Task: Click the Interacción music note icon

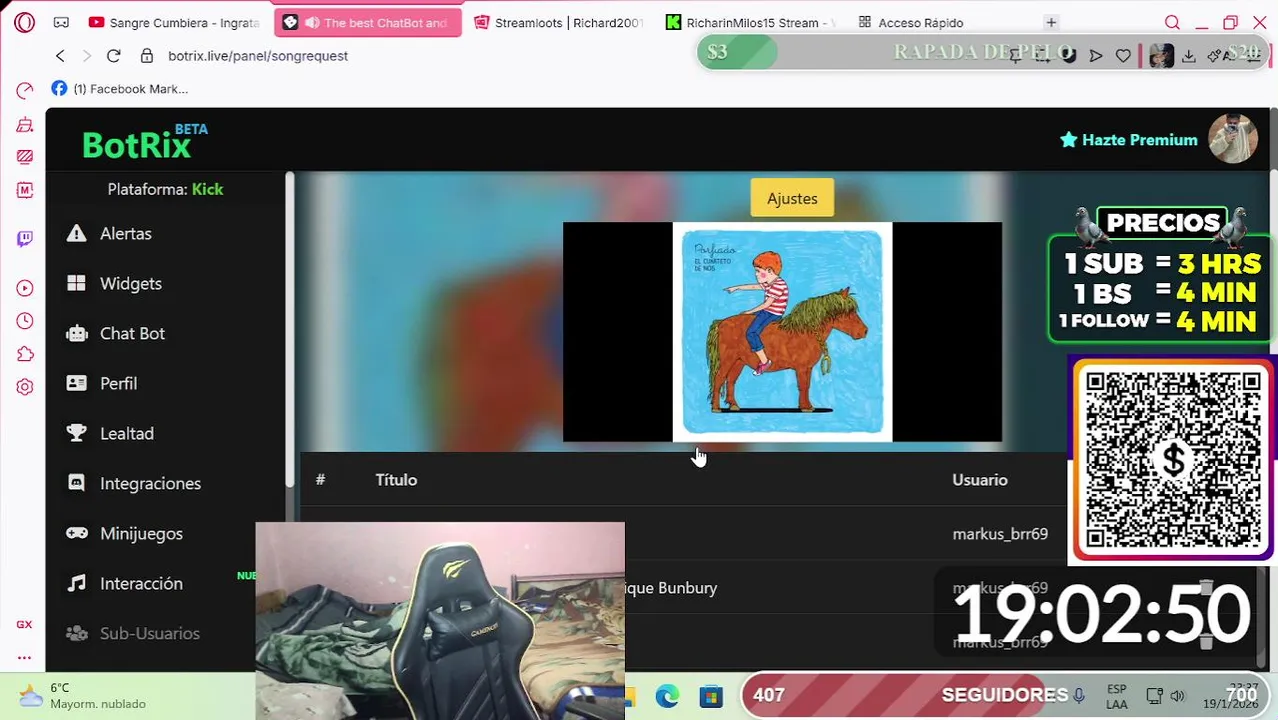Action: [x=76, y=583]
